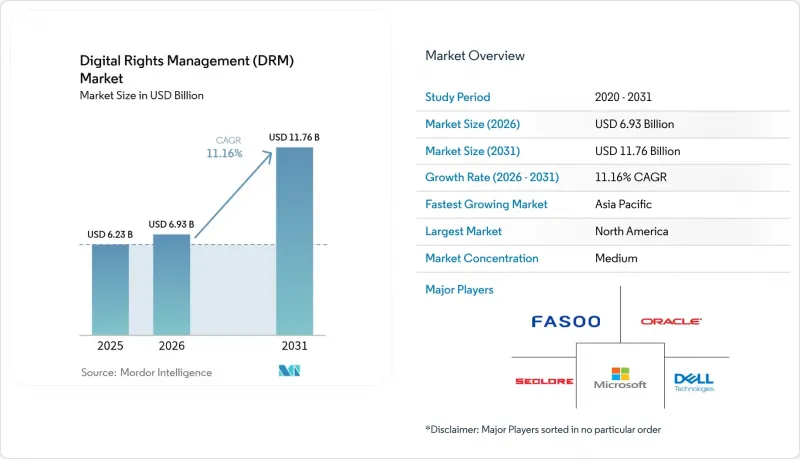Click 'Source: Mordor Intelligence' text
Viewport: 800px width, 459px height.
146,372
